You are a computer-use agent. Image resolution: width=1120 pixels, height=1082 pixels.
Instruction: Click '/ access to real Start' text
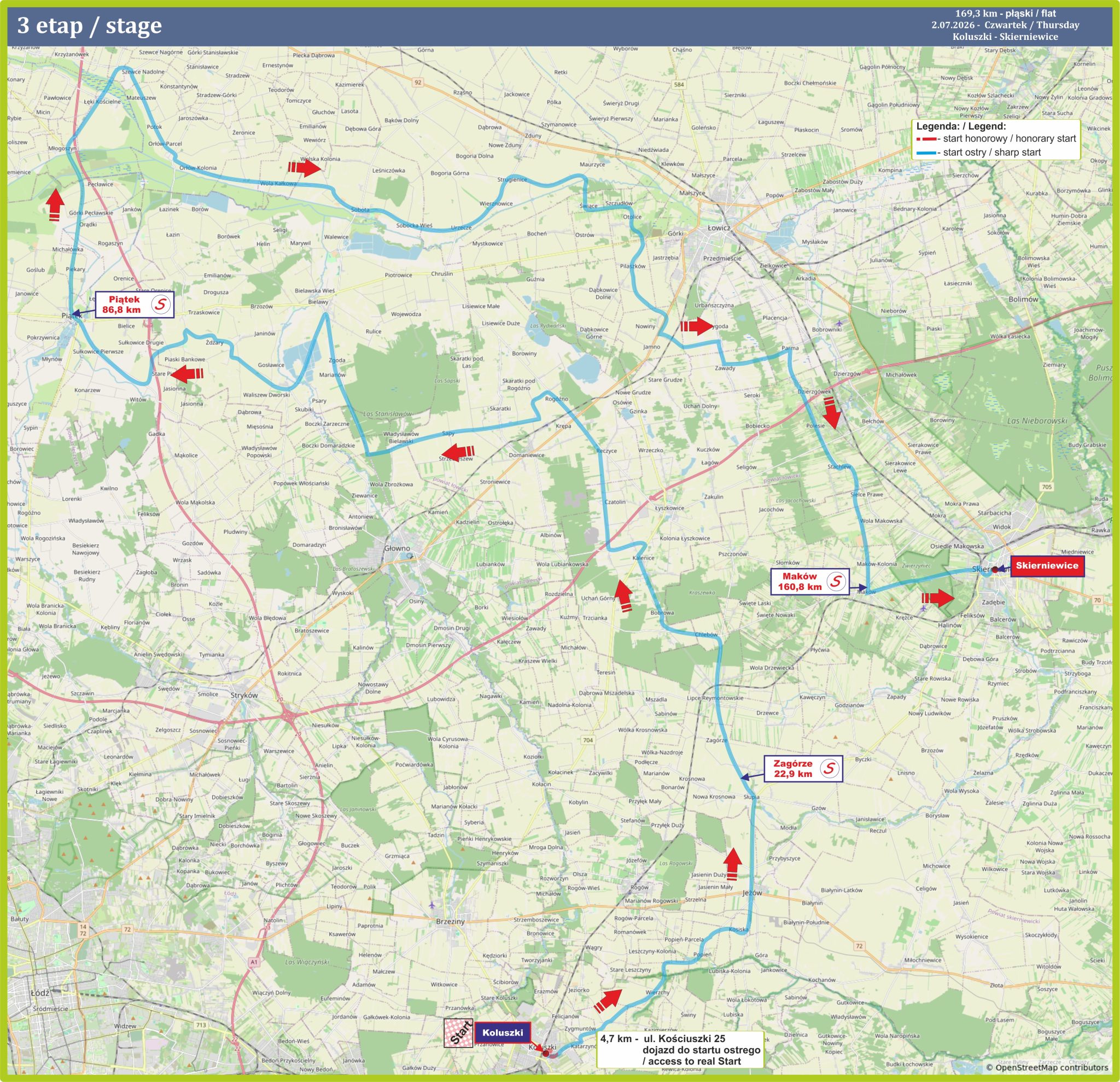[x=691, y=1061]
